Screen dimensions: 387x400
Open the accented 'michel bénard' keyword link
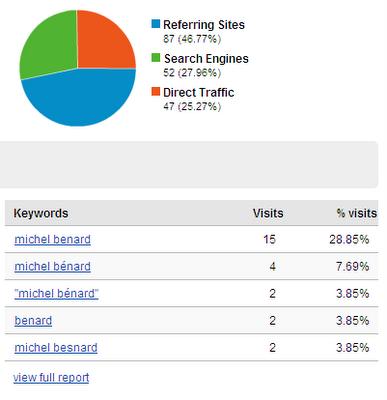(x=53, y=266)
